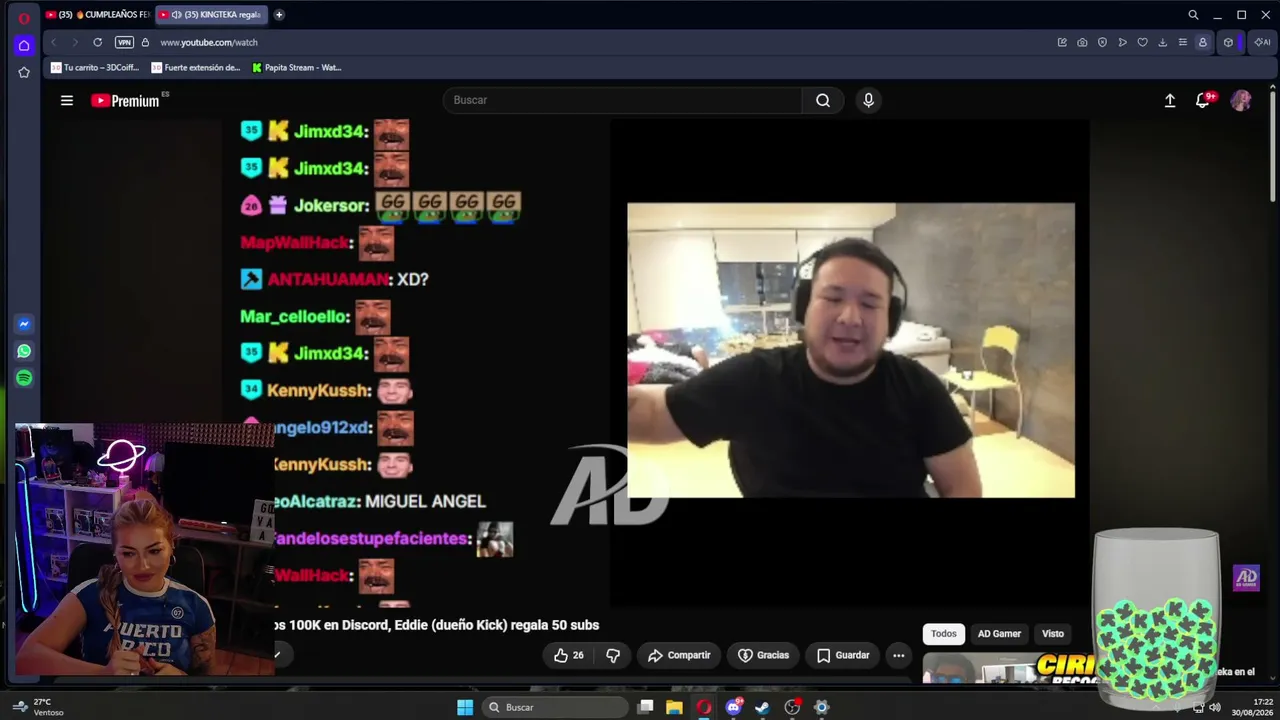This screenshot has height=720, width=1280.
Task: Select the 'Todos' filter chip
Action: coord(944,633)
